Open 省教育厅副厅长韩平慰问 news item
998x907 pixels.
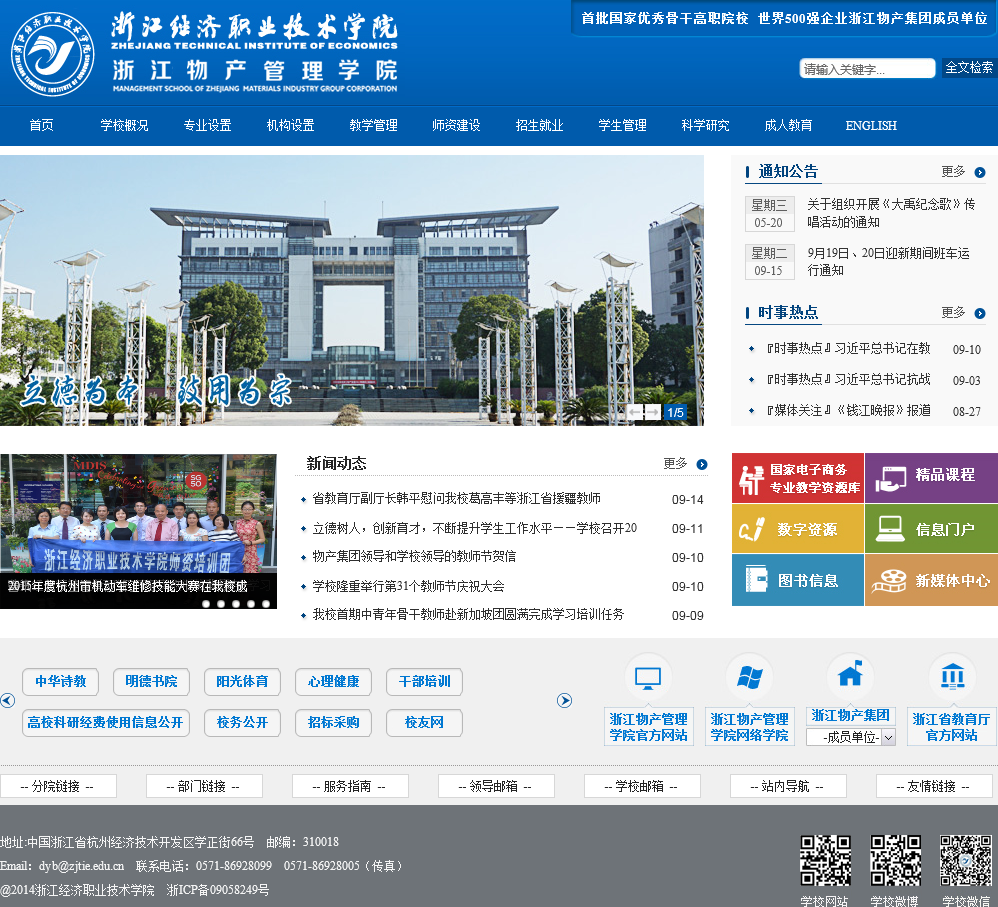[456, 498]
